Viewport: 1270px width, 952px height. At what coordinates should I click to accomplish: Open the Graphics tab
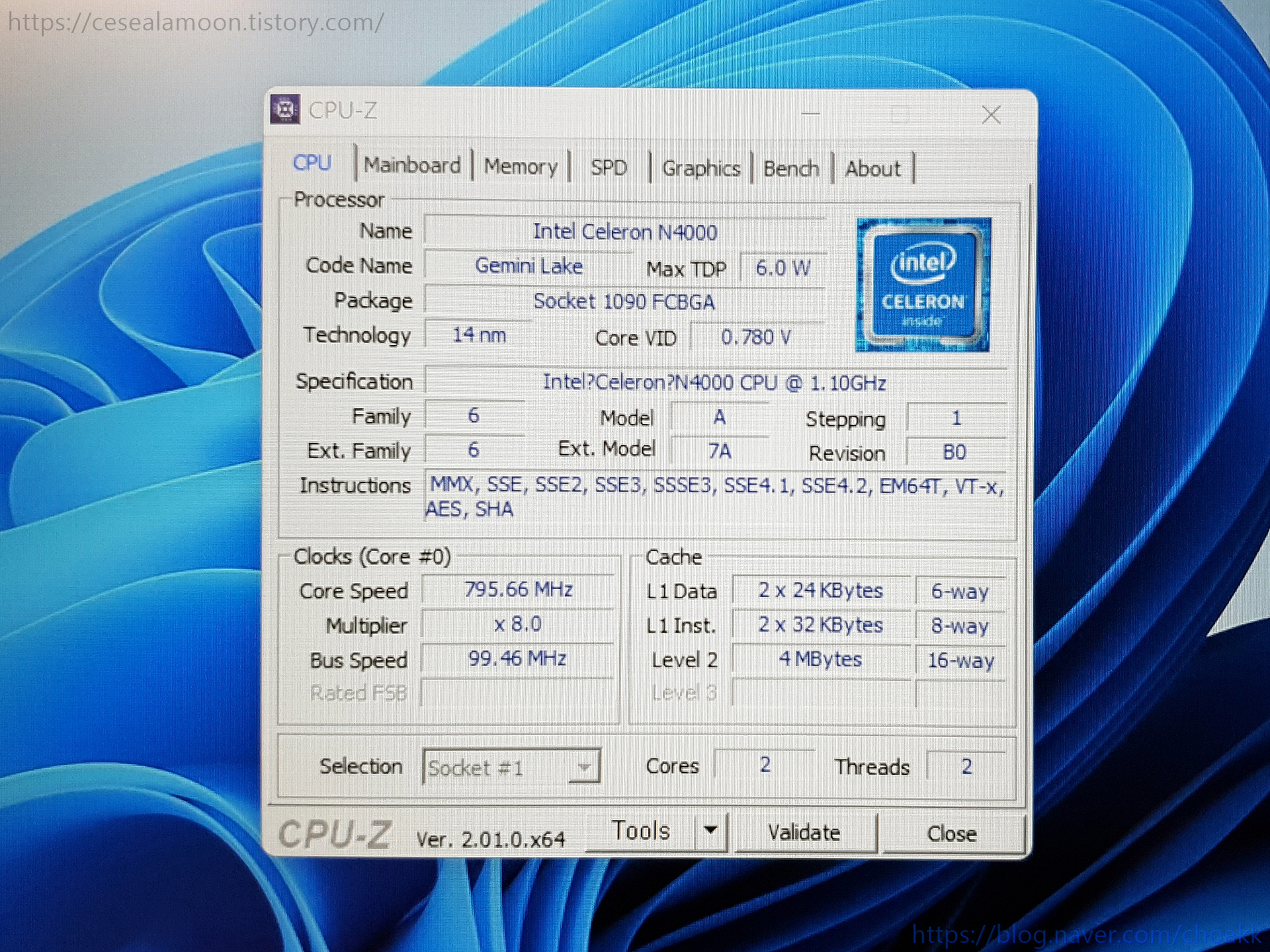click(701, 169)
